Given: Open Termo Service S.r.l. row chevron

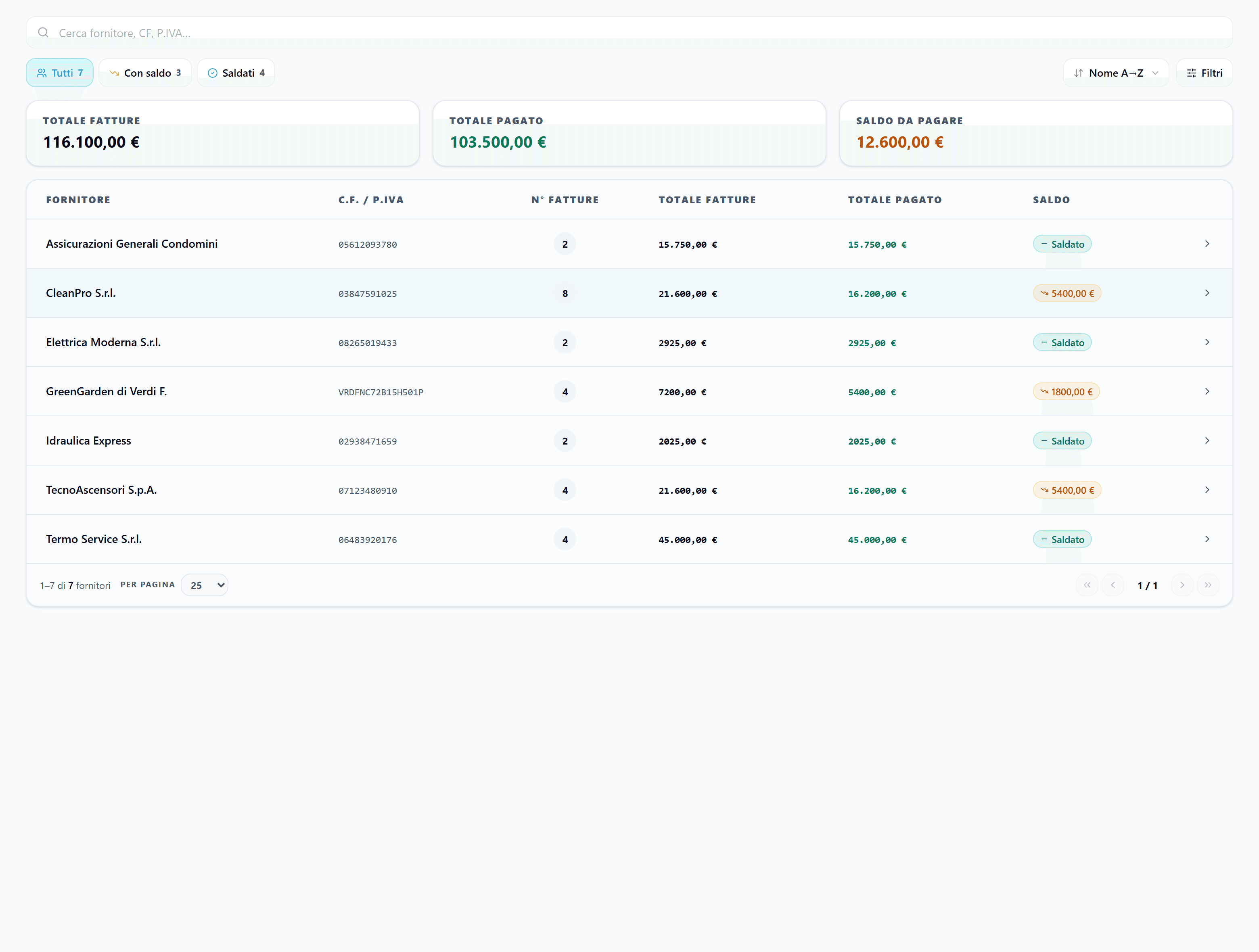Looking at the screenshot, I should (x=1207, y=539).
